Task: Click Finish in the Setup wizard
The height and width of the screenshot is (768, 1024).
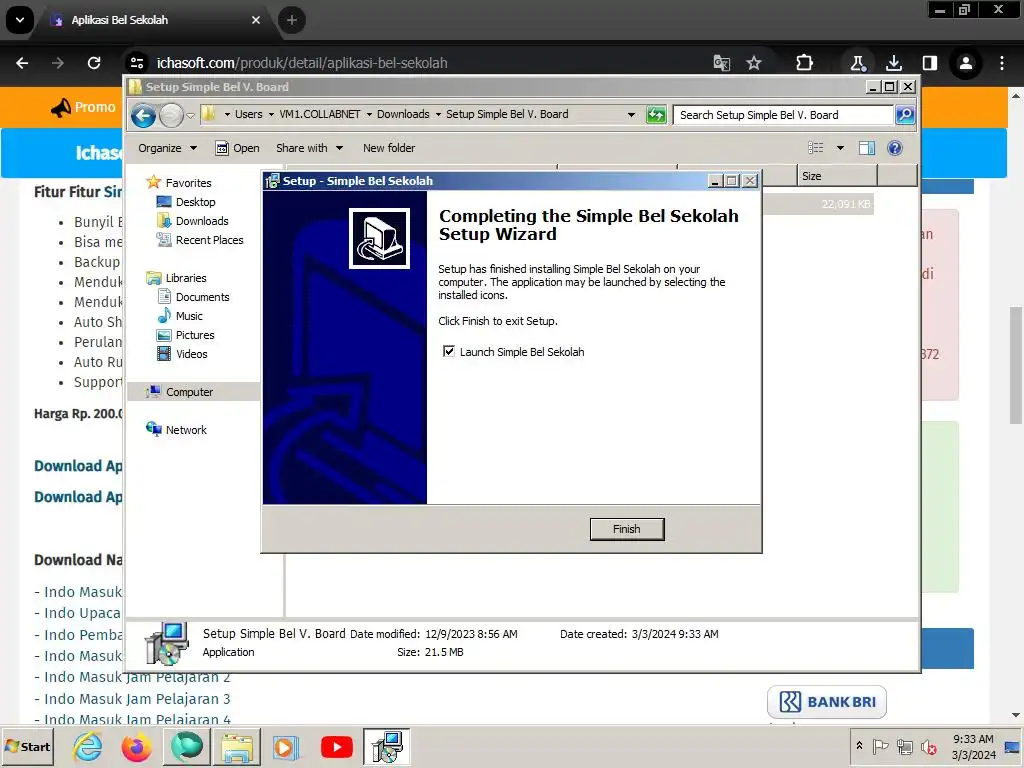Action: [x=626, y=529]
